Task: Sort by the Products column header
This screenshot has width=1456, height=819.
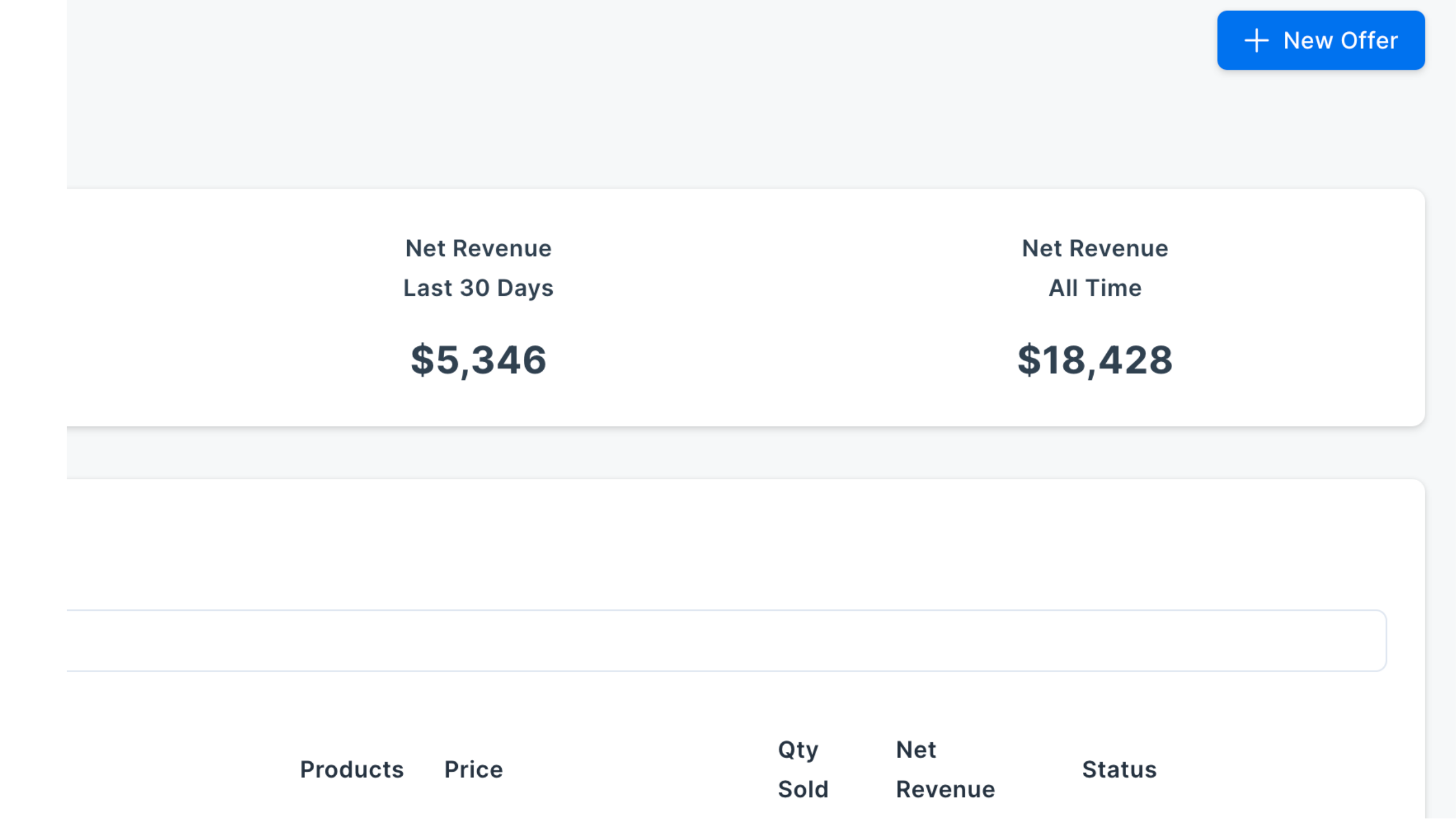Action: coord(351,770)
